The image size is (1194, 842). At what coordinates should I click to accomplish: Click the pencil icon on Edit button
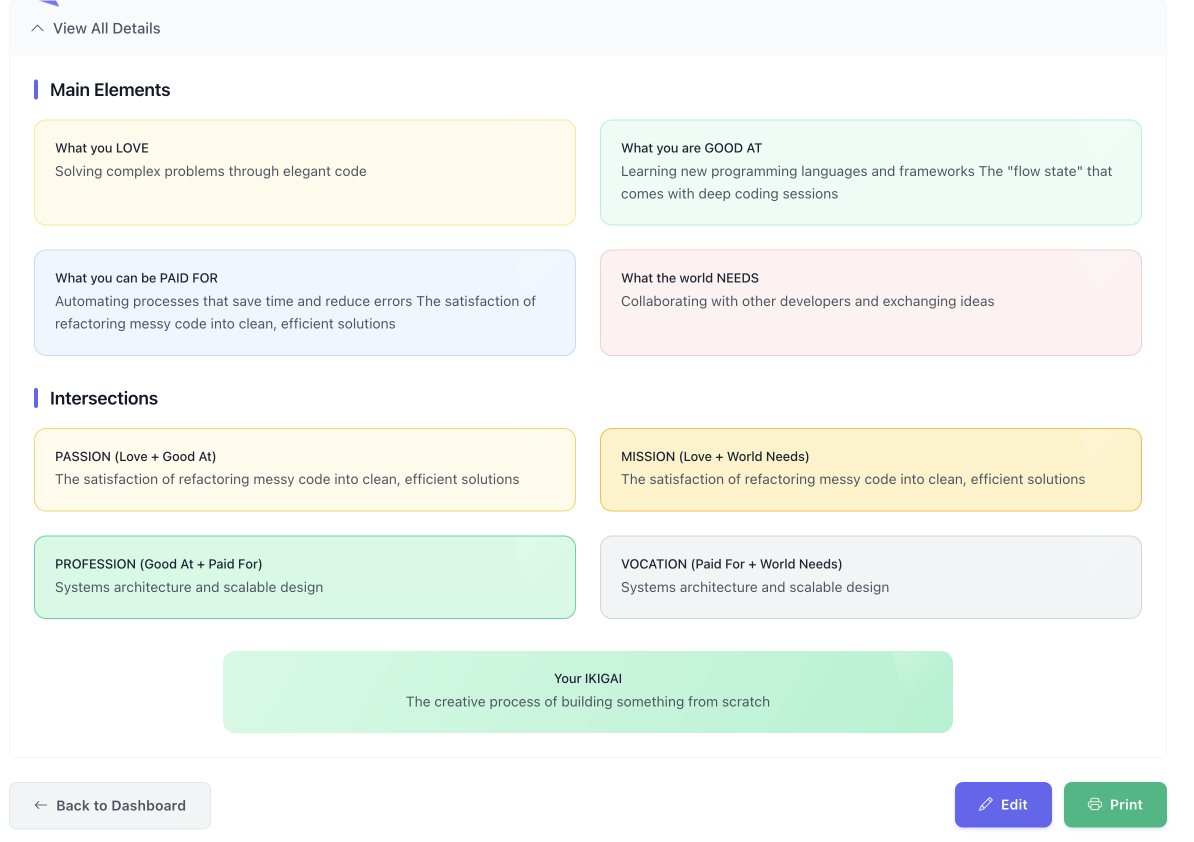tap(986, 805)
